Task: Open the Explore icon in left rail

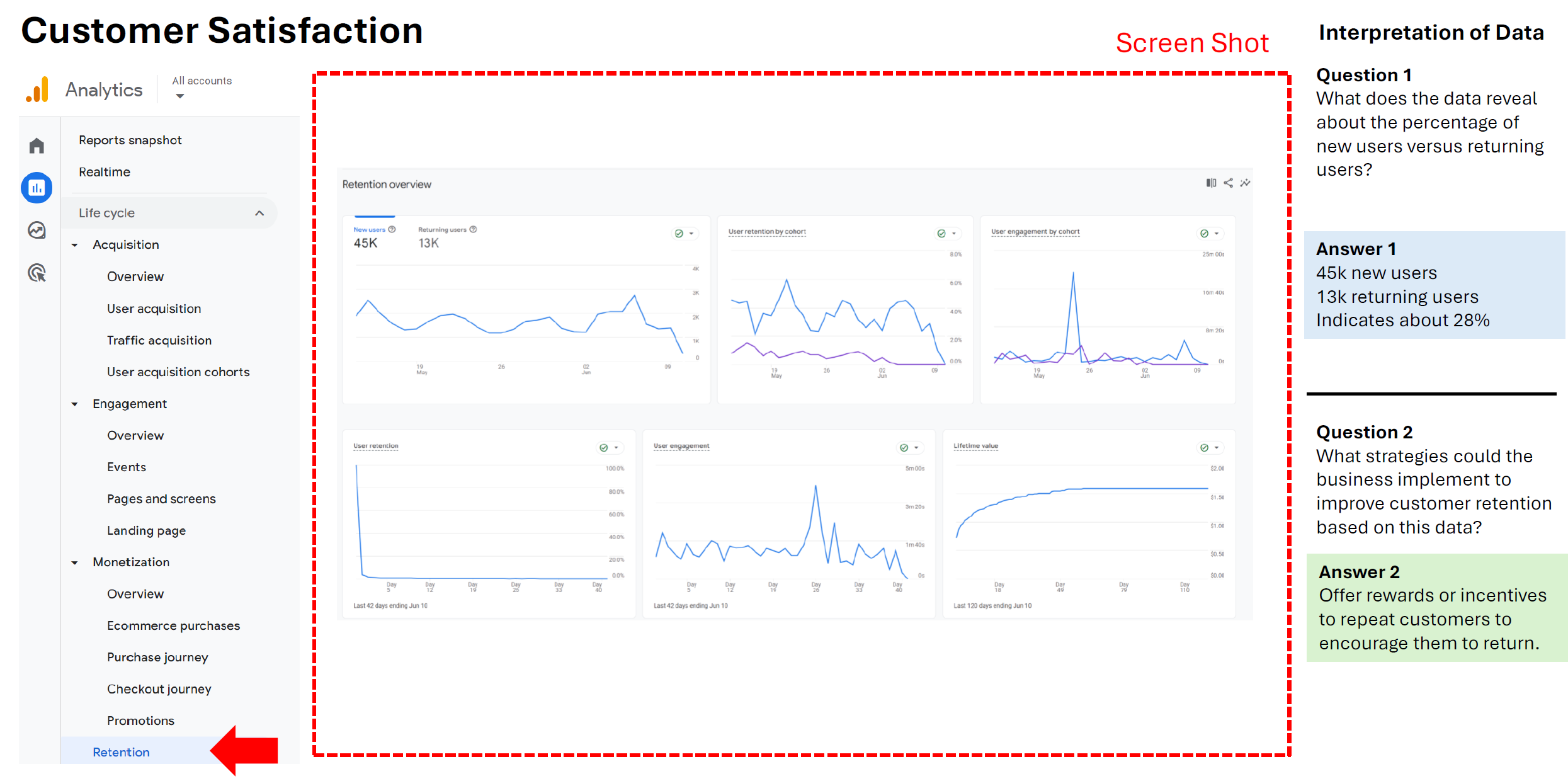Action: point(37,231)
